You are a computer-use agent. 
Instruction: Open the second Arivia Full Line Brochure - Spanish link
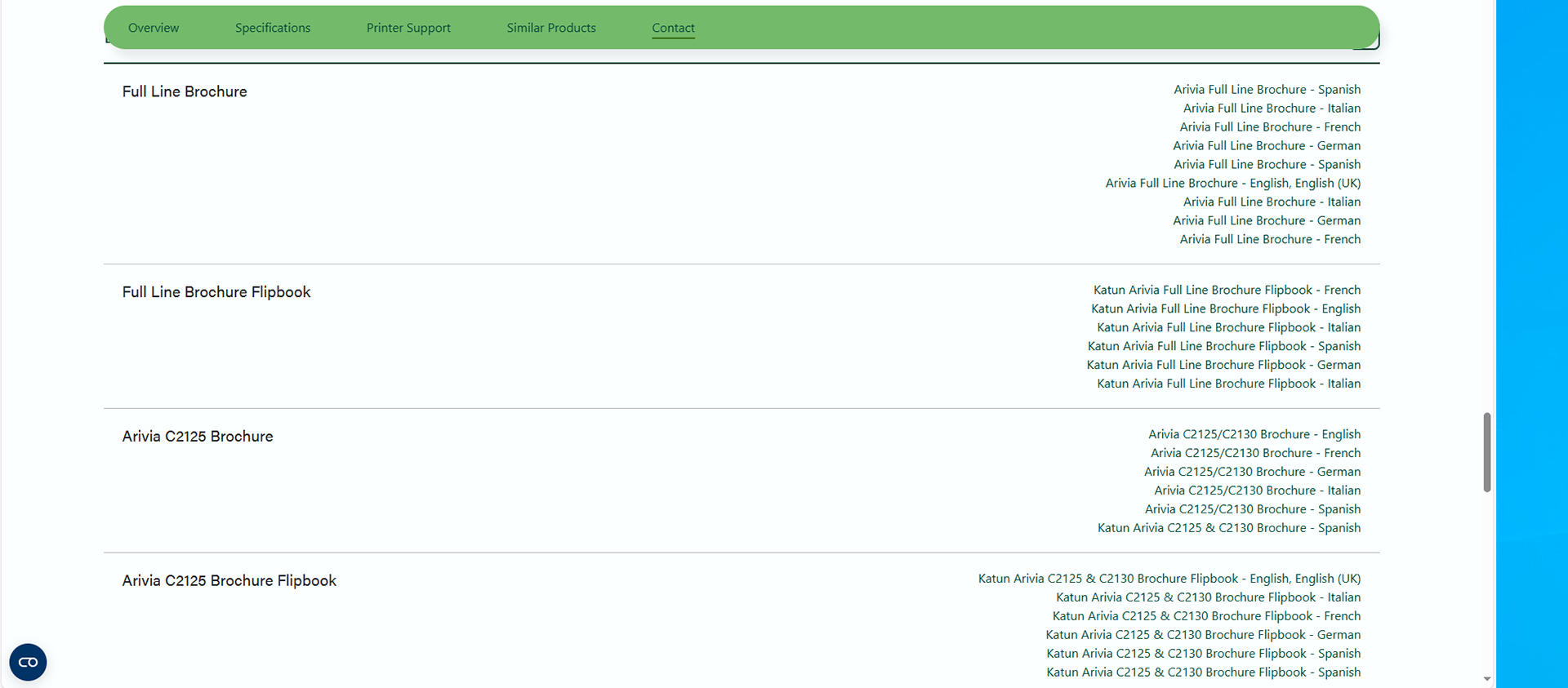pos(1267,164)
